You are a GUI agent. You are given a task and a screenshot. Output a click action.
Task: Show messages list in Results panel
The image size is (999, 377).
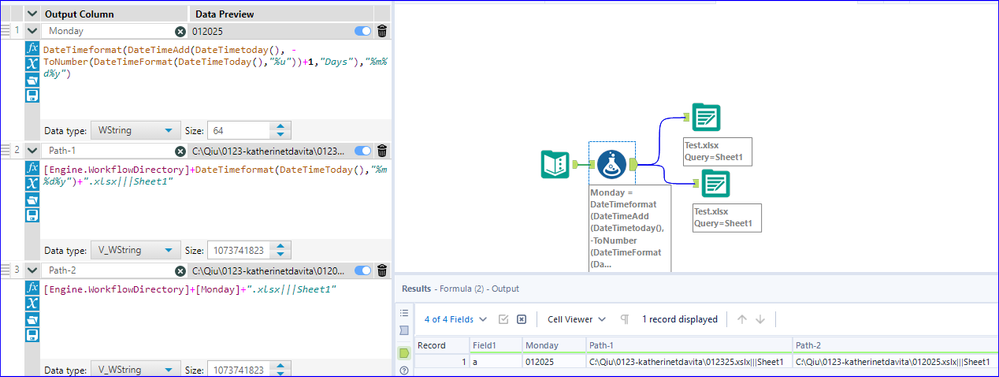(403, 313)
